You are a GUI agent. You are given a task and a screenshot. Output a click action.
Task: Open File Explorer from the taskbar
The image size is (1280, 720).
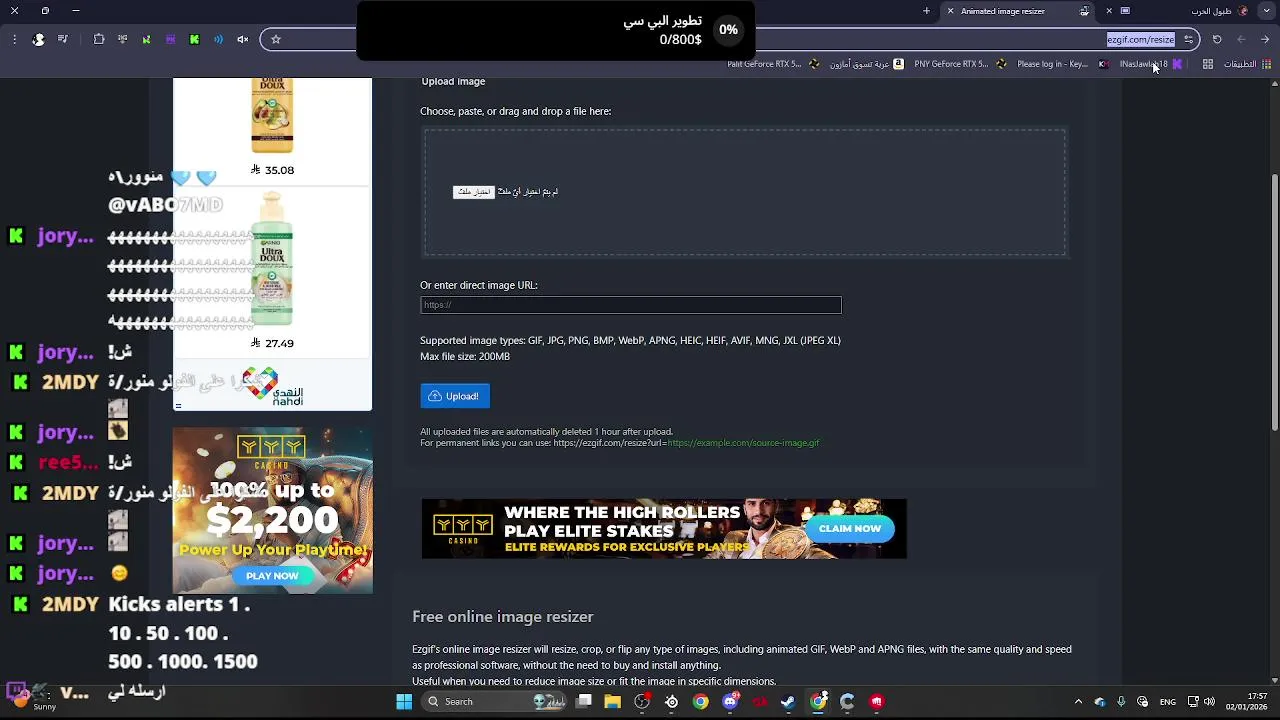click(x=613, y=702)
